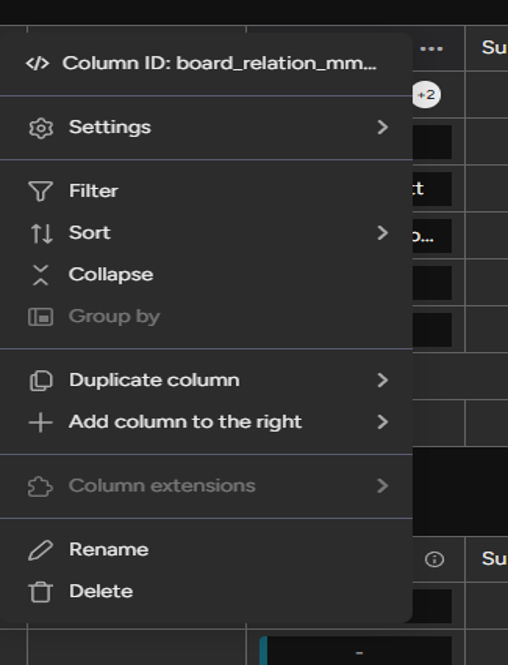Select Collapse in the column menu

point(206,274)
